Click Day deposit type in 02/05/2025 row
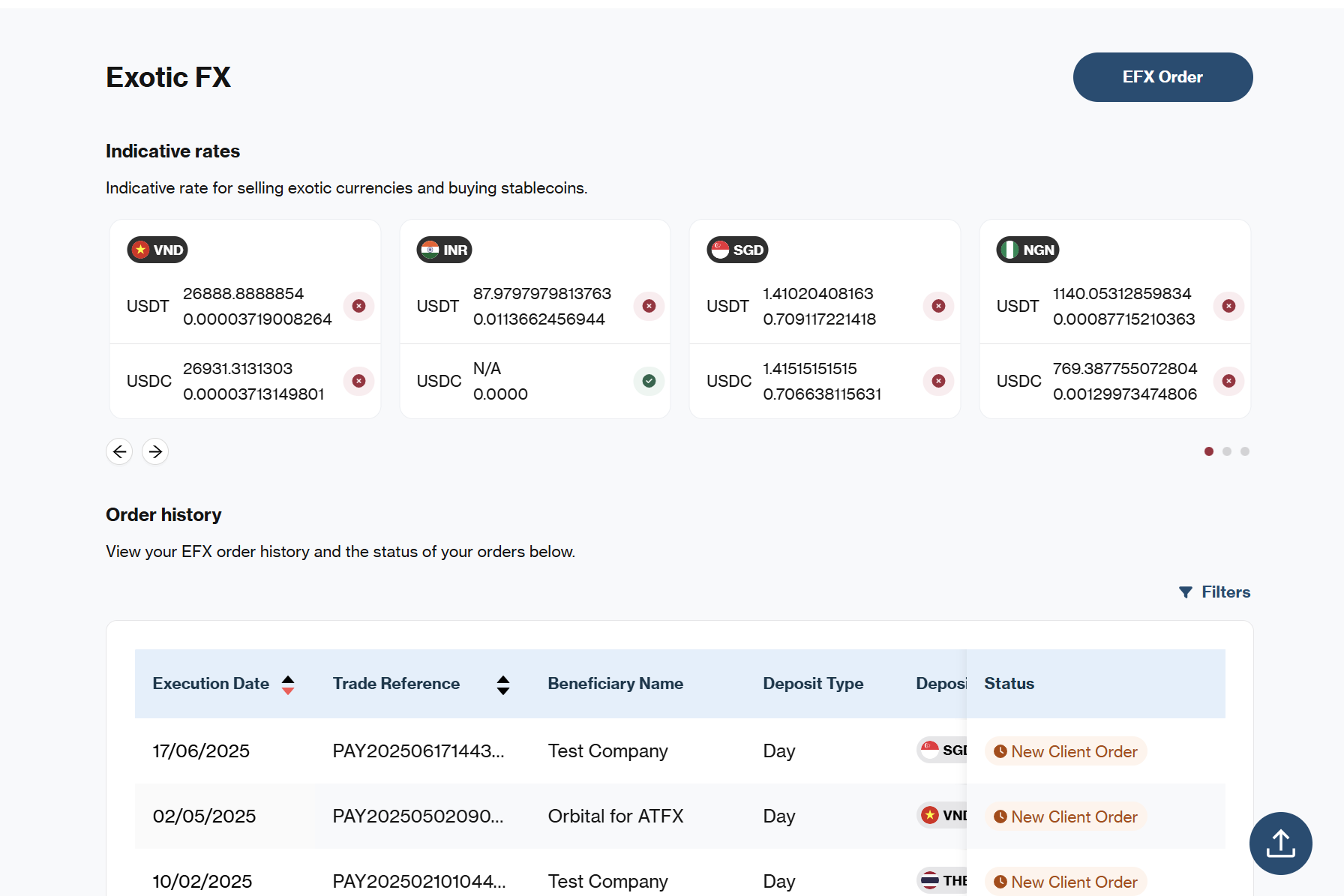 (779, 817)
